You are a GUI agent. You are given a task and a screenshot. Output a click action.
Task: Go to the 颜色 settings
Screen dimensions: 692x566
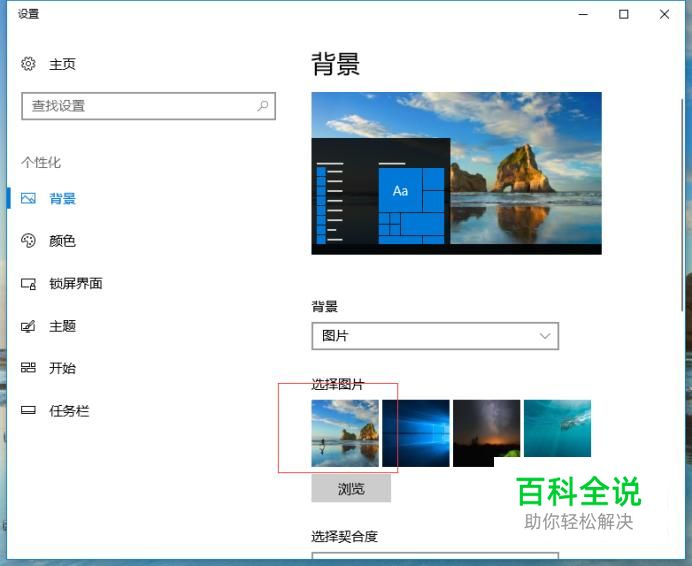(x=62, y=241)
